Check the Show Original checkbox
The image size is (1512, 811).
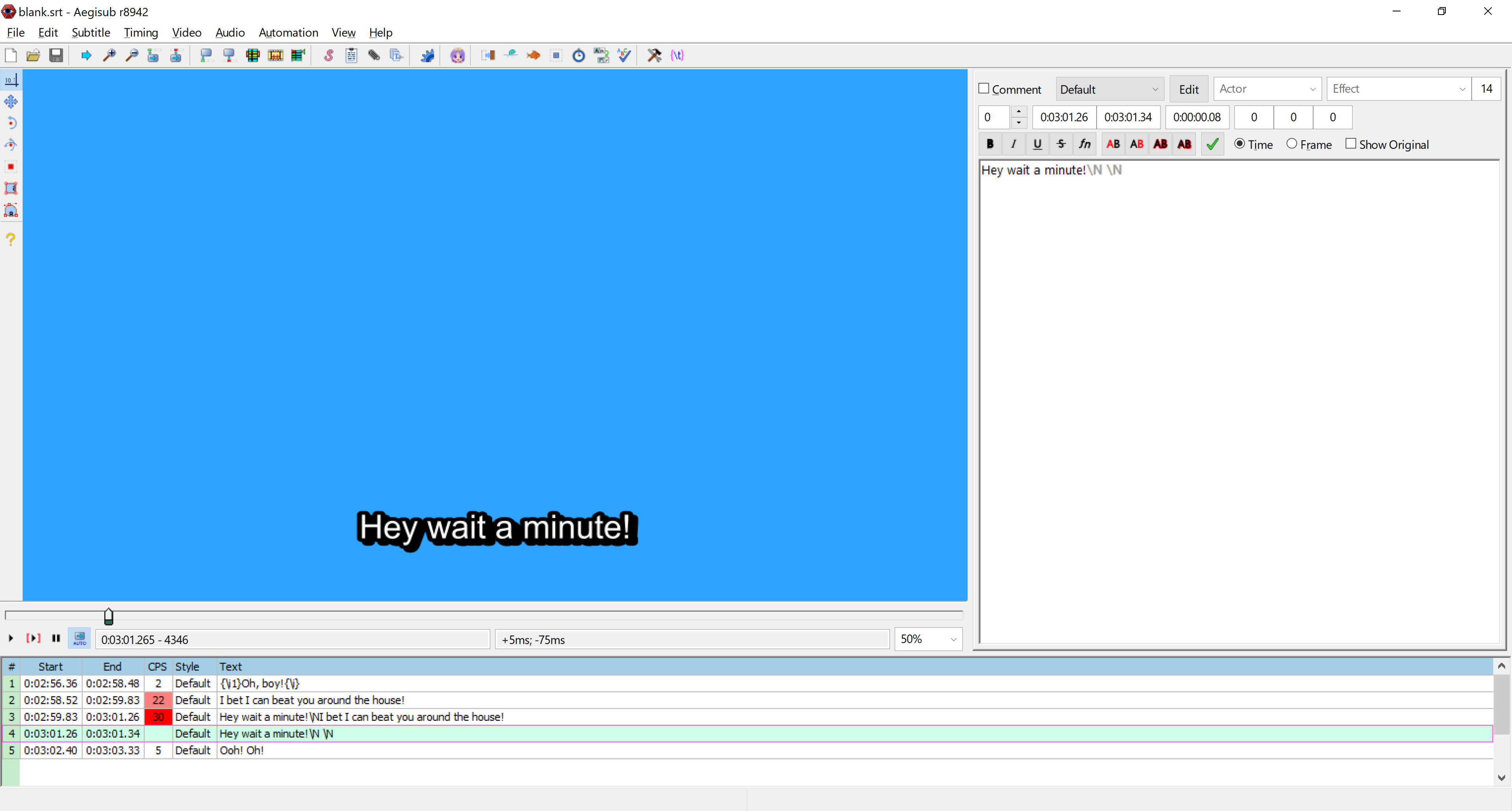1351,144
